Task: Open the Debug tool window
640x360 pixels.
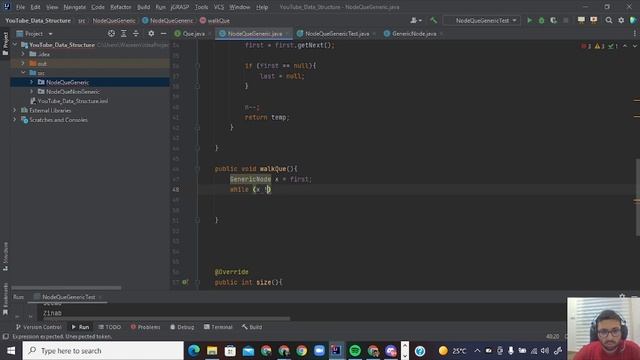Action: (x=182, y=327)
